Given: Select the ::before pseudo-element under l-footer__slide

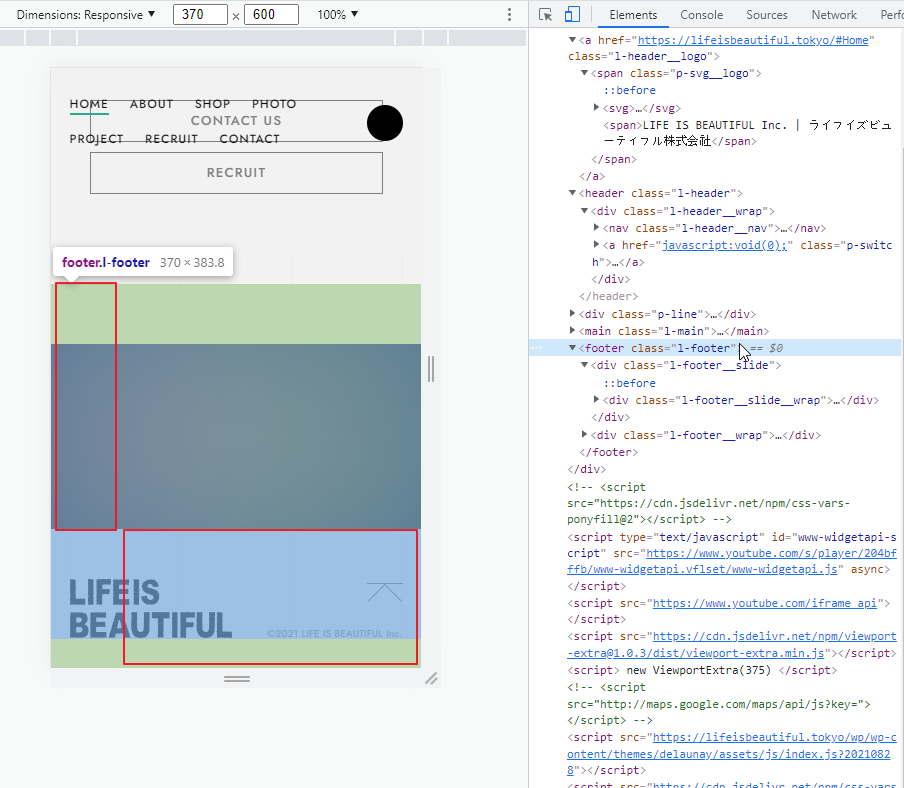Looking at the screenshot, I should tap(629, 383).
